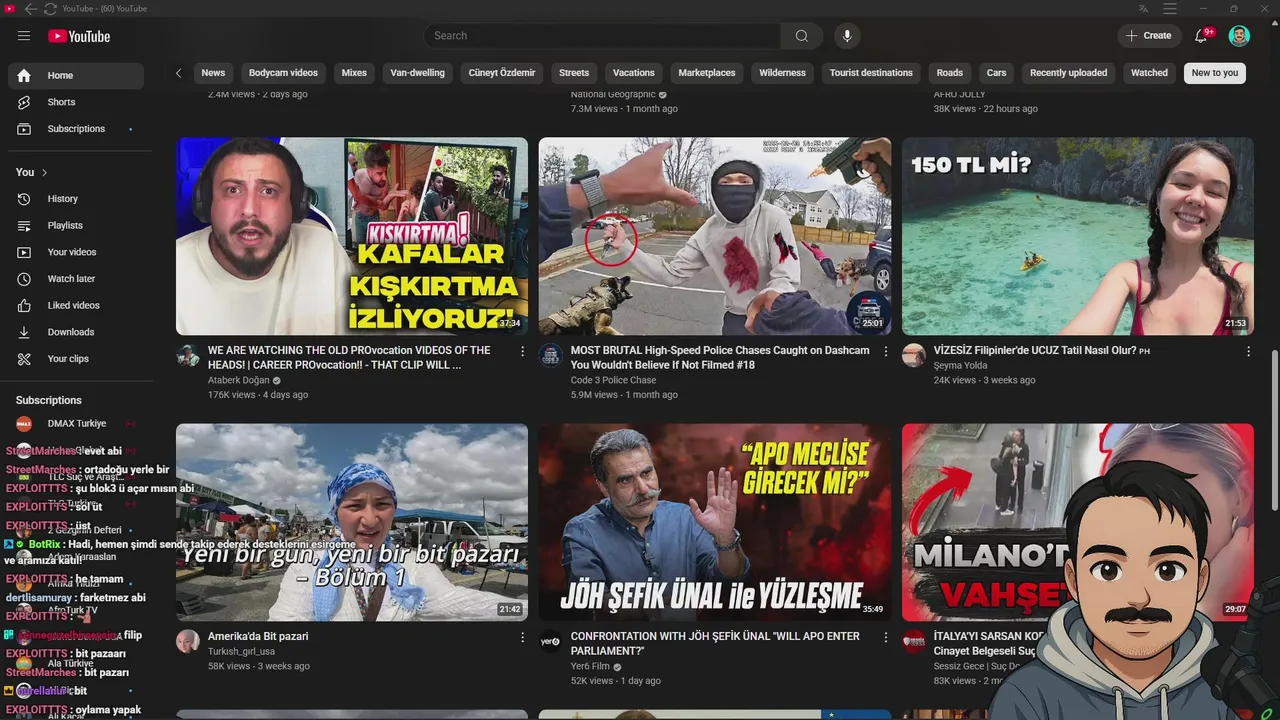Open Şeyma Yolda channel avatar
Image resolution: width=1280 pixels, height=720 pixels.
(914, 356)
